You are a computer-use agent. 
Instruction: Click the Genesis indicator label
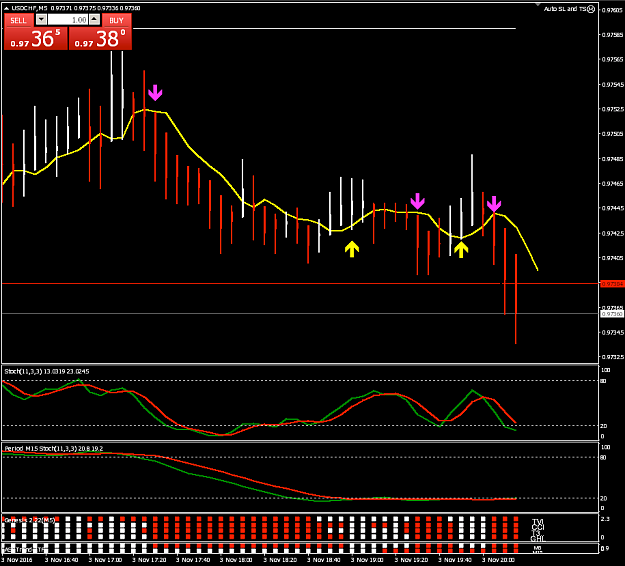[x=29, y=520]
